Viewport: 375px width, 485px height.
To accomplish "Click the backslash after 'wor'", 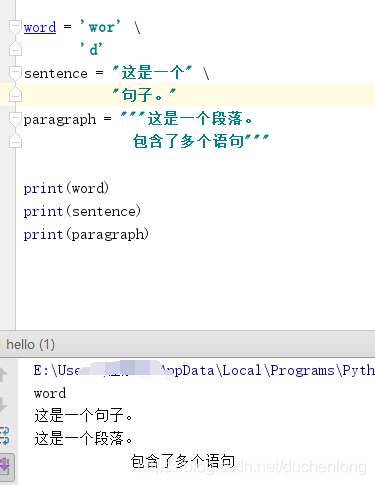I will click(137, 27).
